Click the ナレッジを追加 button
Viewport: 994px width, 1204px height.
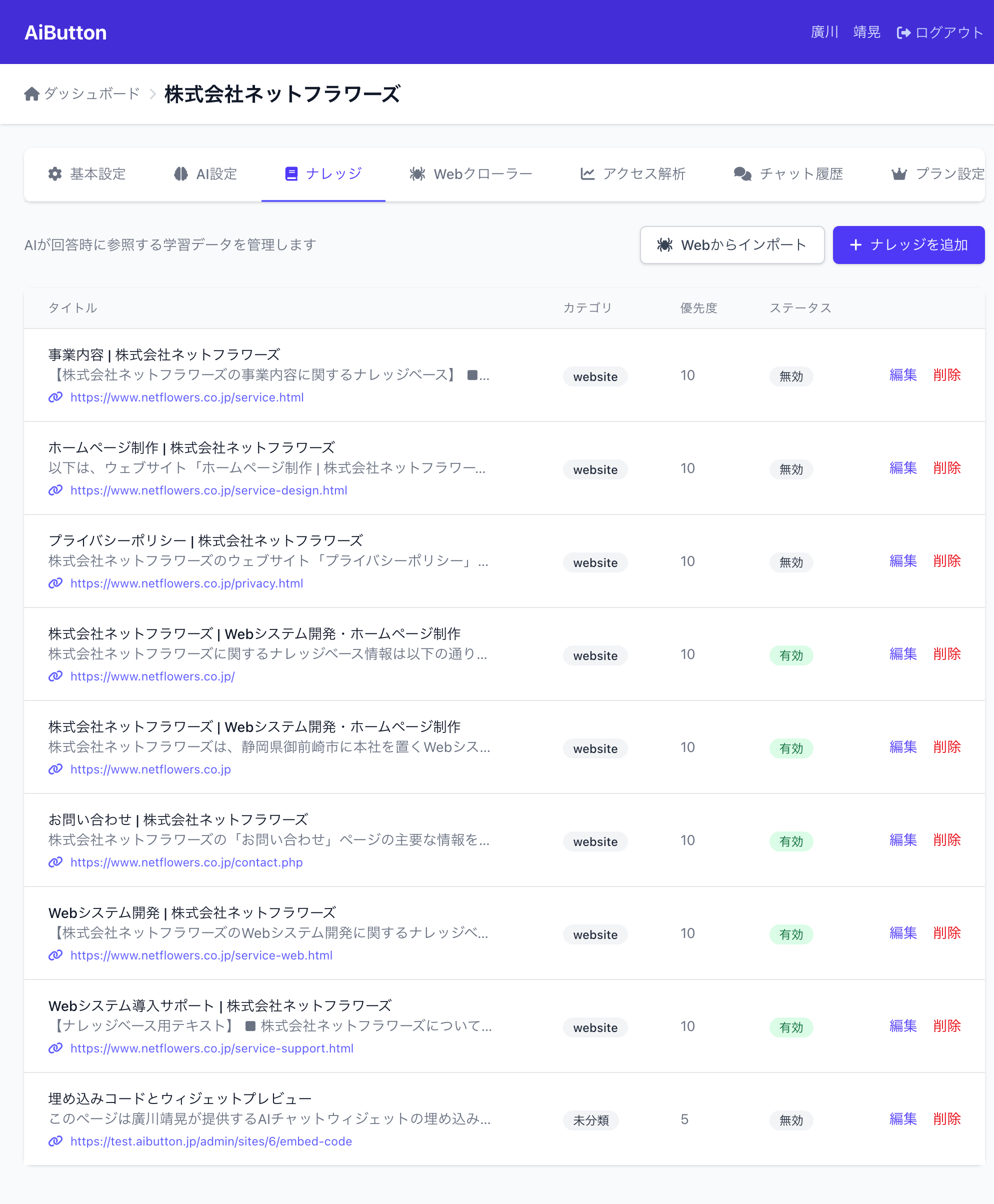pyautogui.click(x=908, y=245)
